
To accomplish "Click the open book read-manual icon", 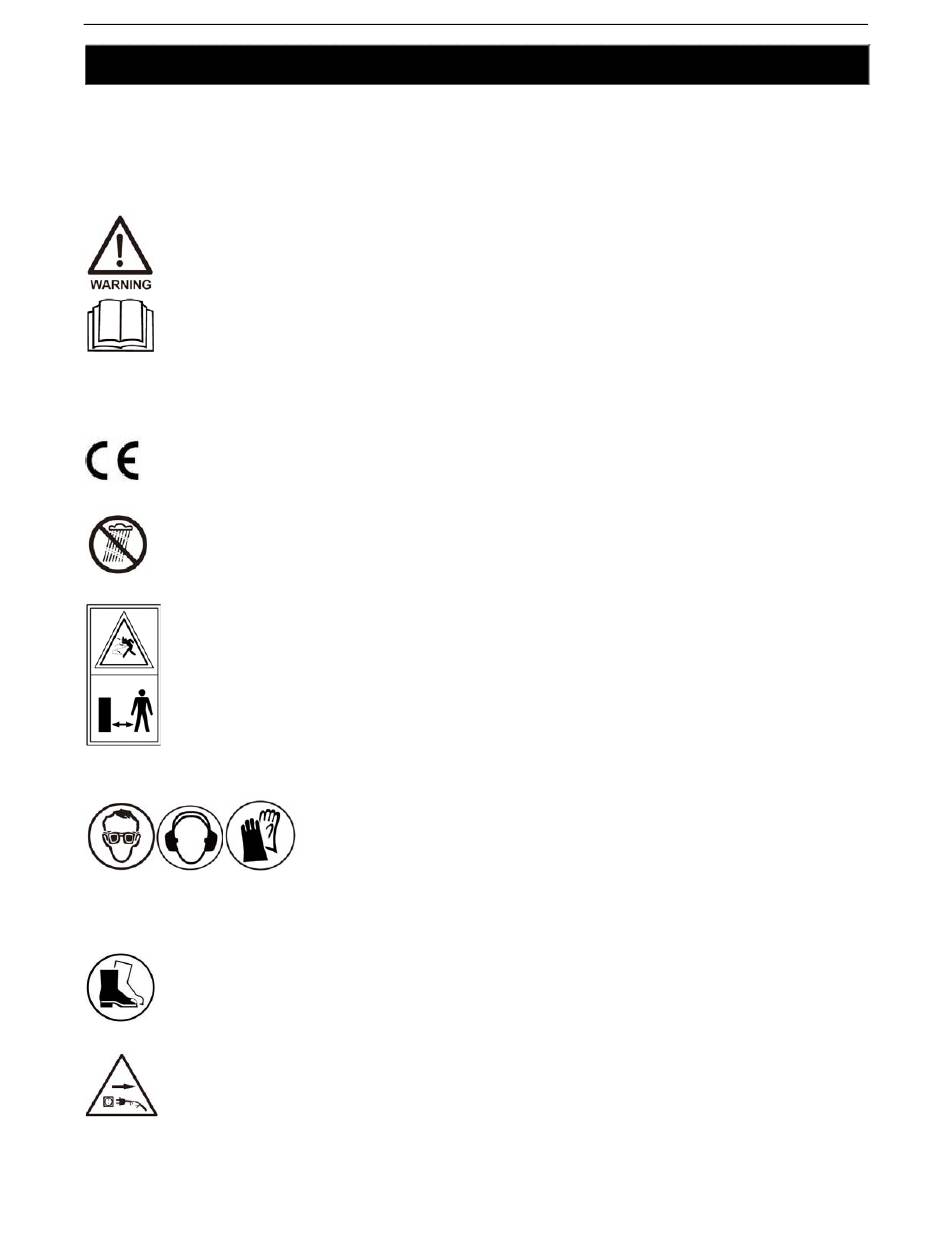I will 120,328.
